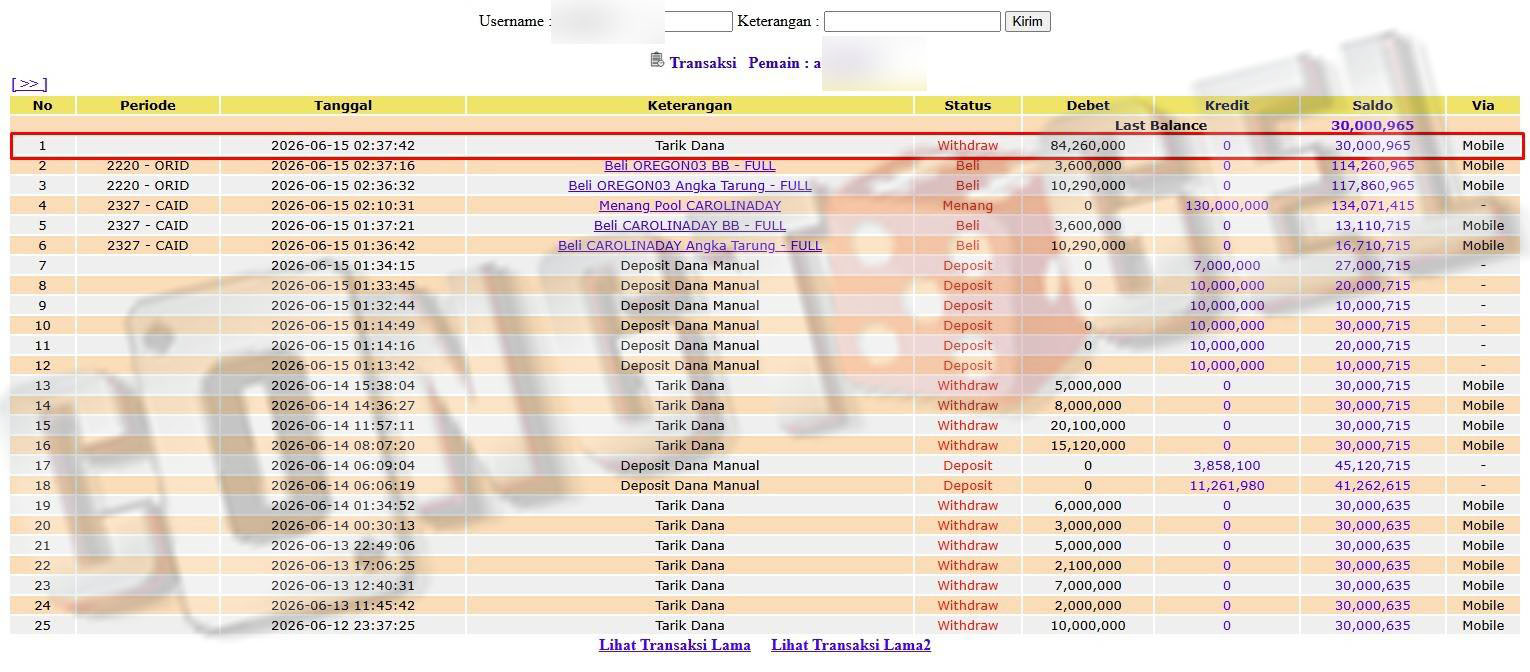Click the Keterangan column header
The height and width of the screenshot is (672, 1530).
[x=690, y=105]
